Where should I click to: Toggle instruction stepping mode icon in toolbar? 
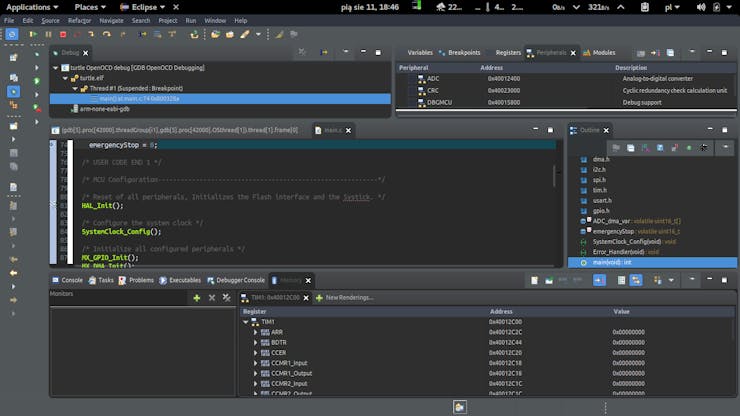coord(143,34)
